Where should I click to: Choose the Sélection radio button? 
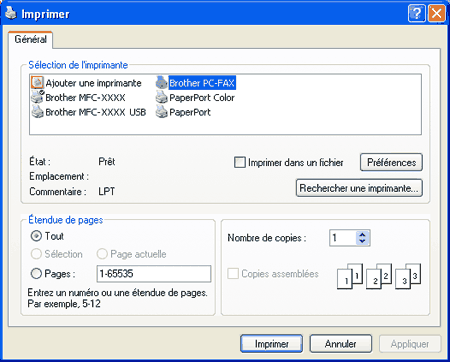[36, 254]
